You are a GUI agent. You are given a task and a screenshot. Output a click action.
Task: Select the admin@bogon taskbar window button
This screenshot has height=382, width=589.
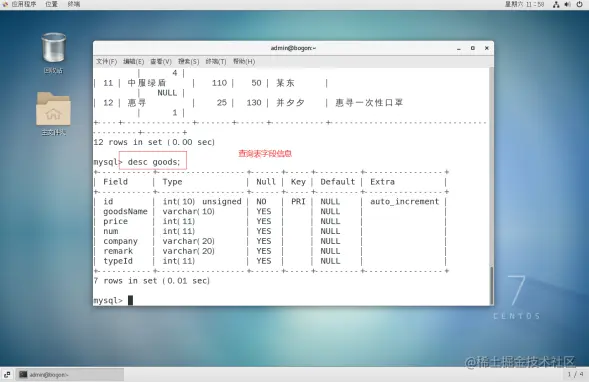tap(70, 374)
